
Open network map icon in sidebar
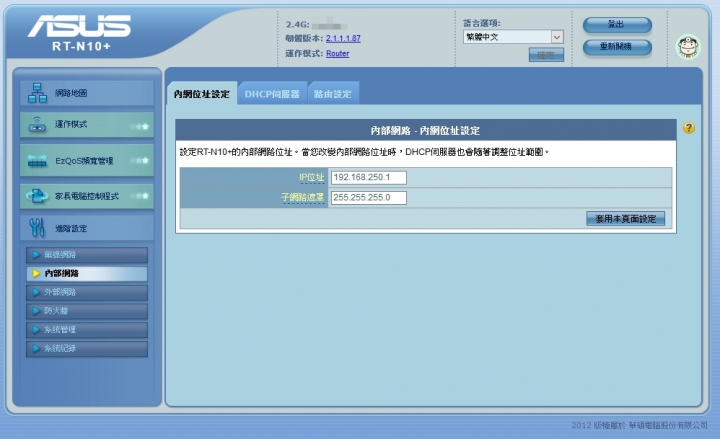coord(37,93)
